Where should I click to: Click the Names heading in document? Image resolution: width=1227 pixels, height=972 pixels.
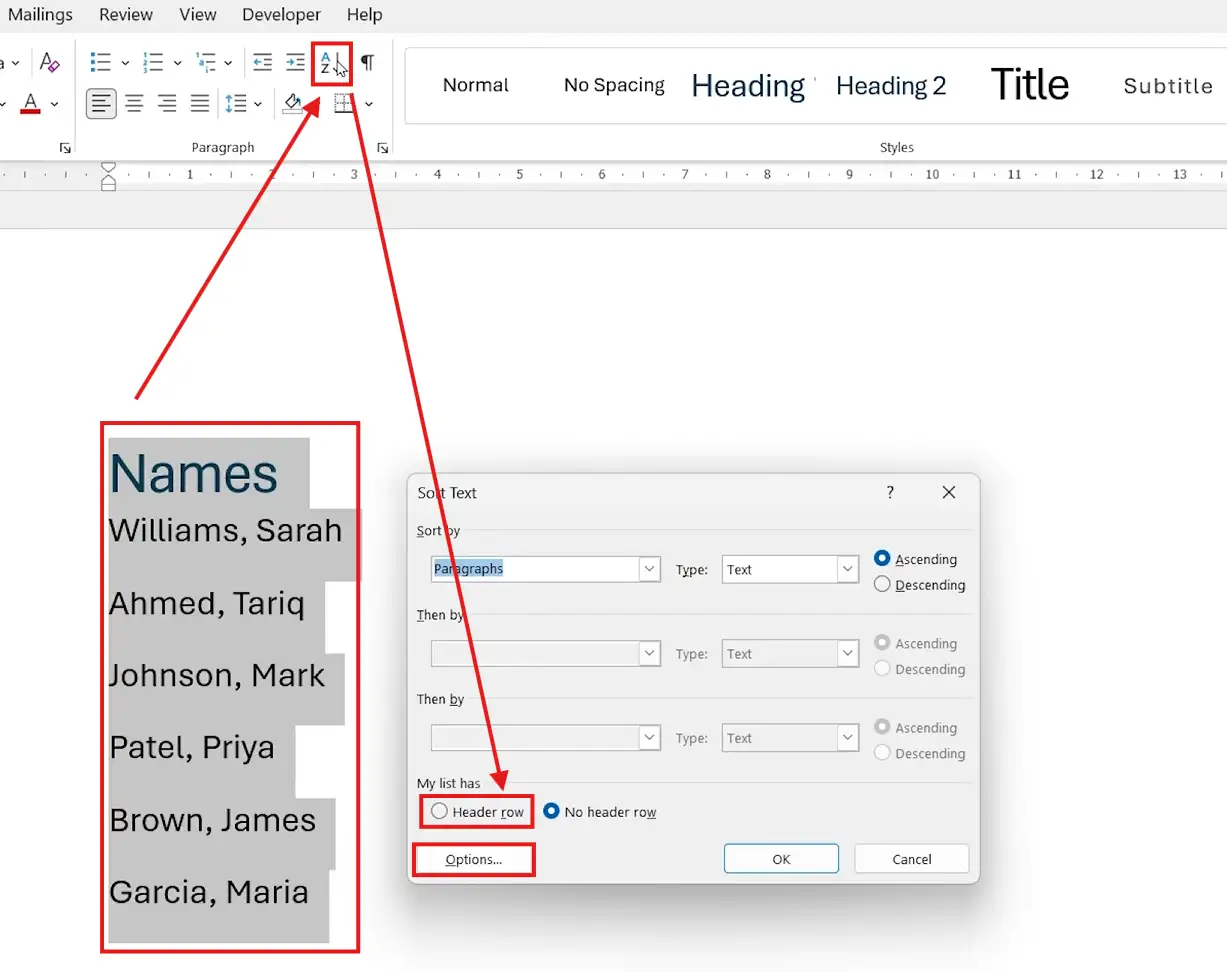[x=193, y=473]
